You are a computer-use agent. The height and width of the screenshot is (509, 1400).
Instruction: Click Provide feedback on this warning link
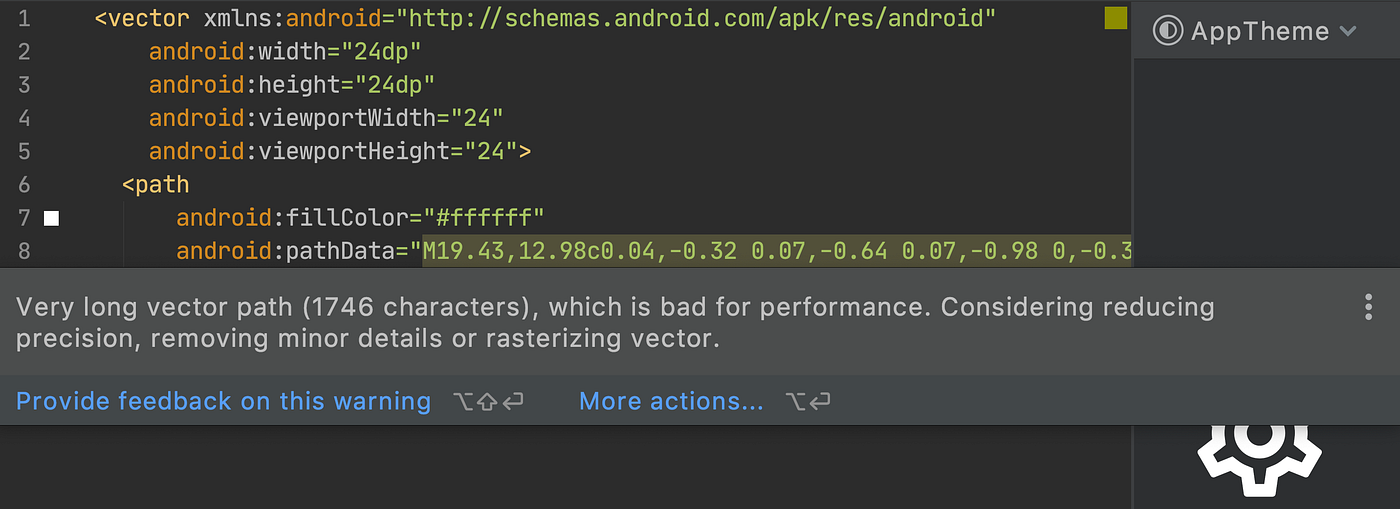223,401
